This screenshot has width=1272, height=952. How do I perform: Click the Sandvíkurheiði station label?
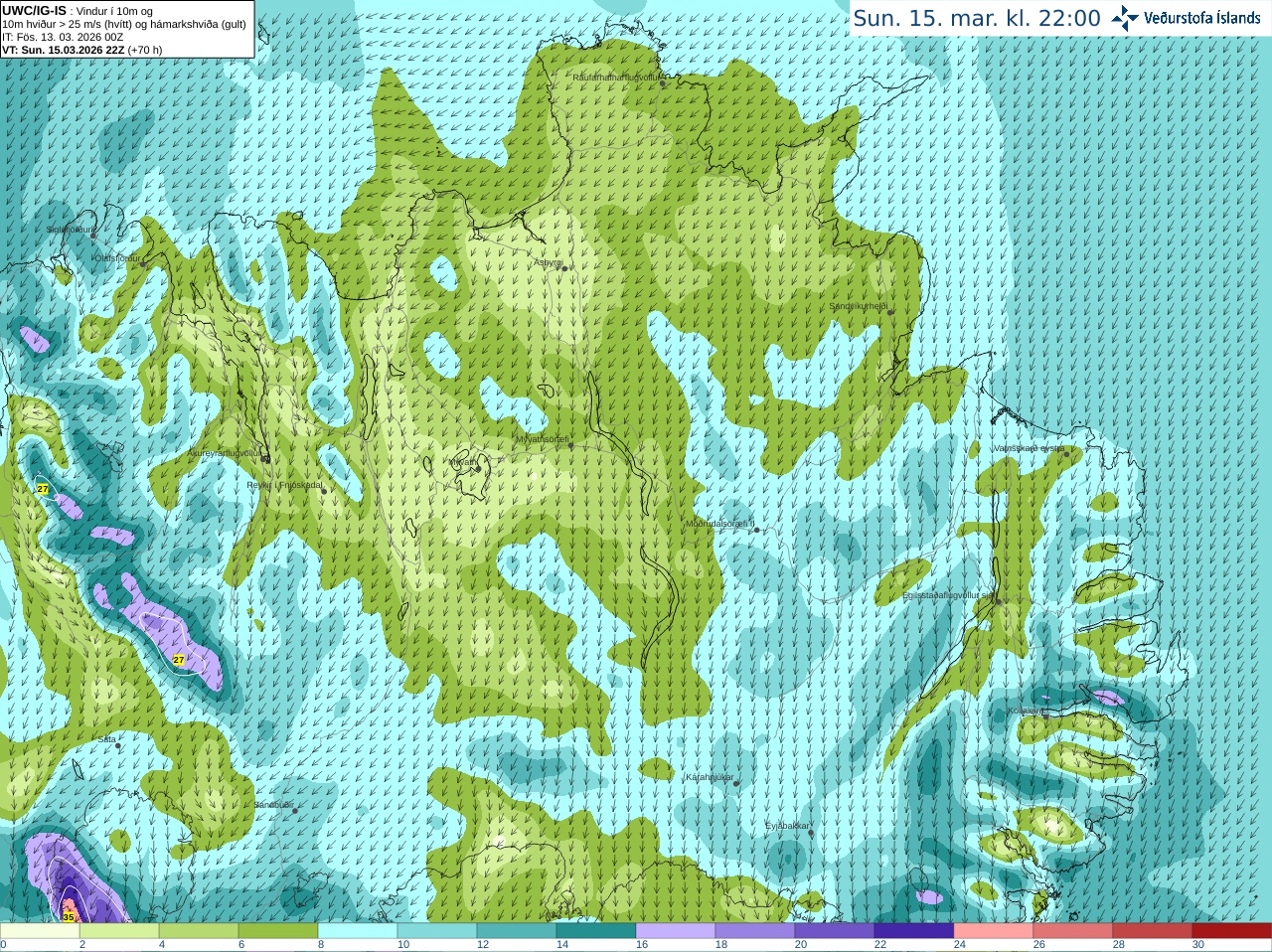859,306
